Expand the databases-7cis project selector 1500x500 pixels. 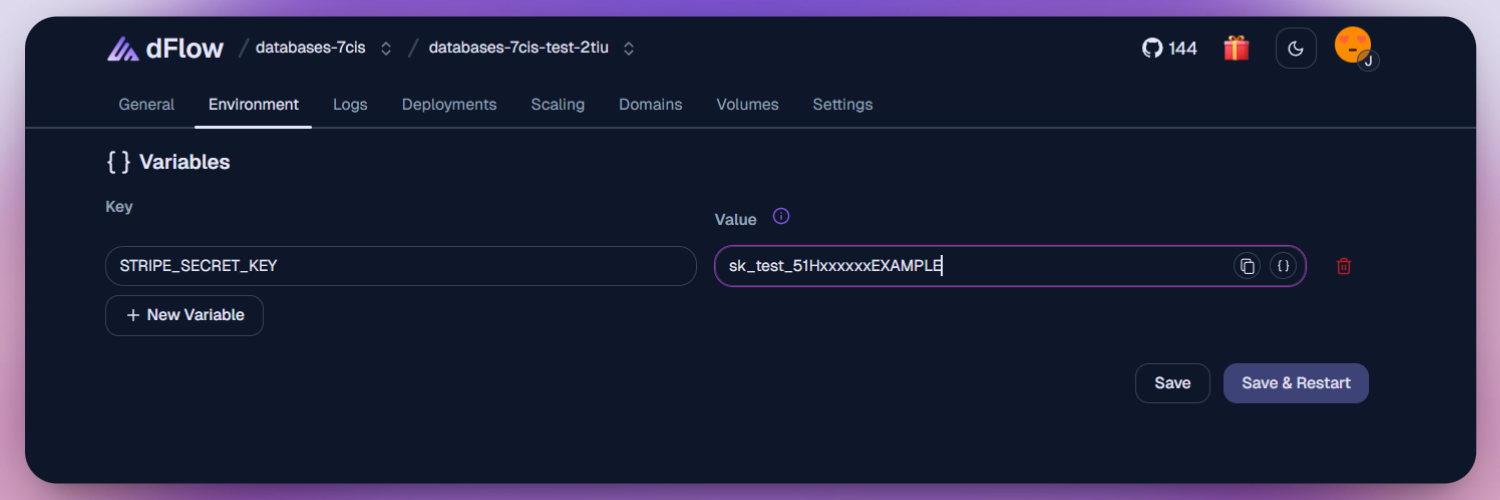[x=386, y=48]
